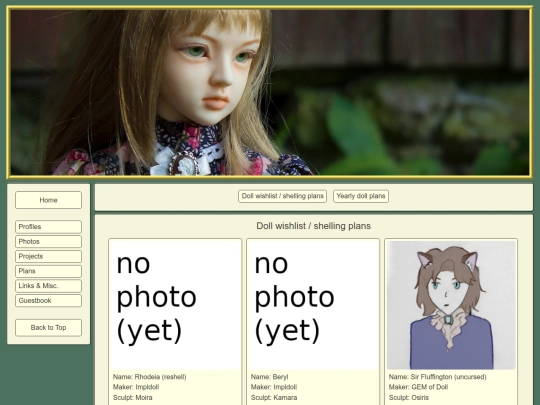This screenshot has width=540, height=405.
Task: Jump to Yearly doll plans
Action: point(361,196)
